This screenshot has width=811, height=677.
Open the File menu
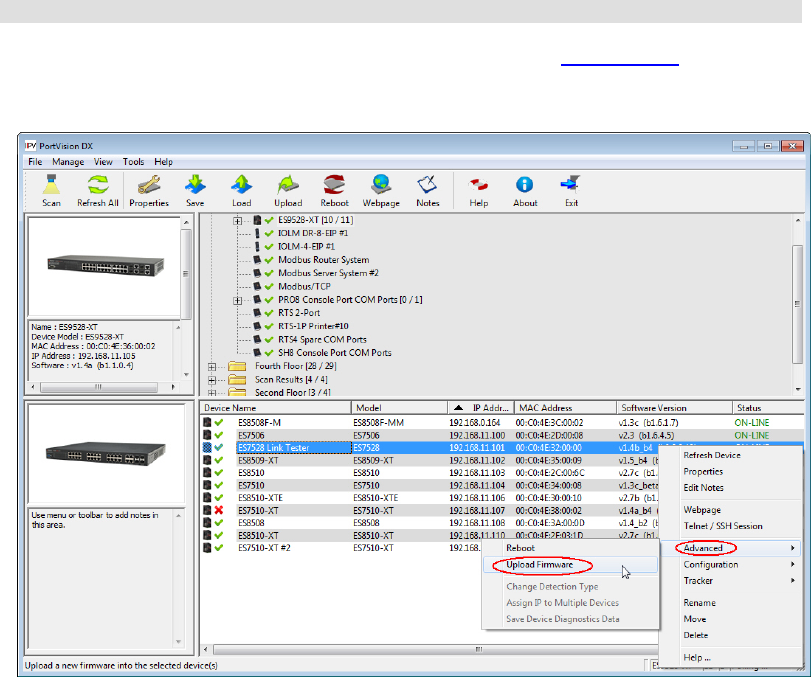35,162
